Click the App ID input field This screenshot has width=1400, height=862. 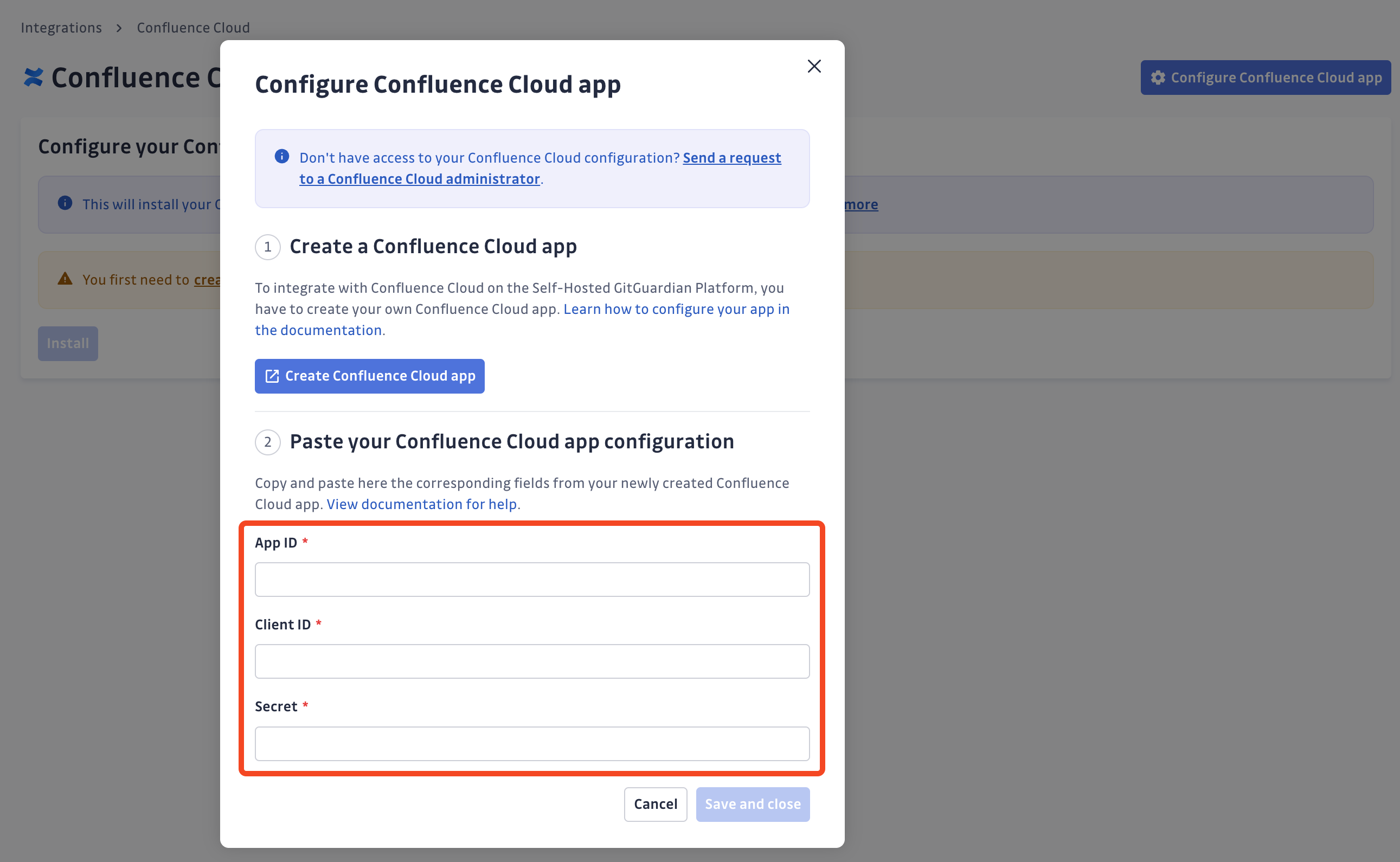[x=532, y=579]
